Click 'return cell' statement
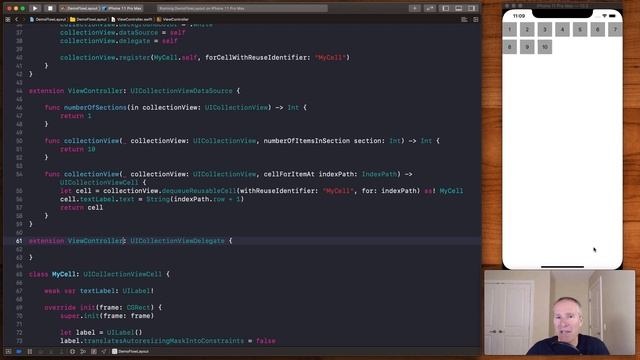640x360 pixels. (x=81, y=207)
